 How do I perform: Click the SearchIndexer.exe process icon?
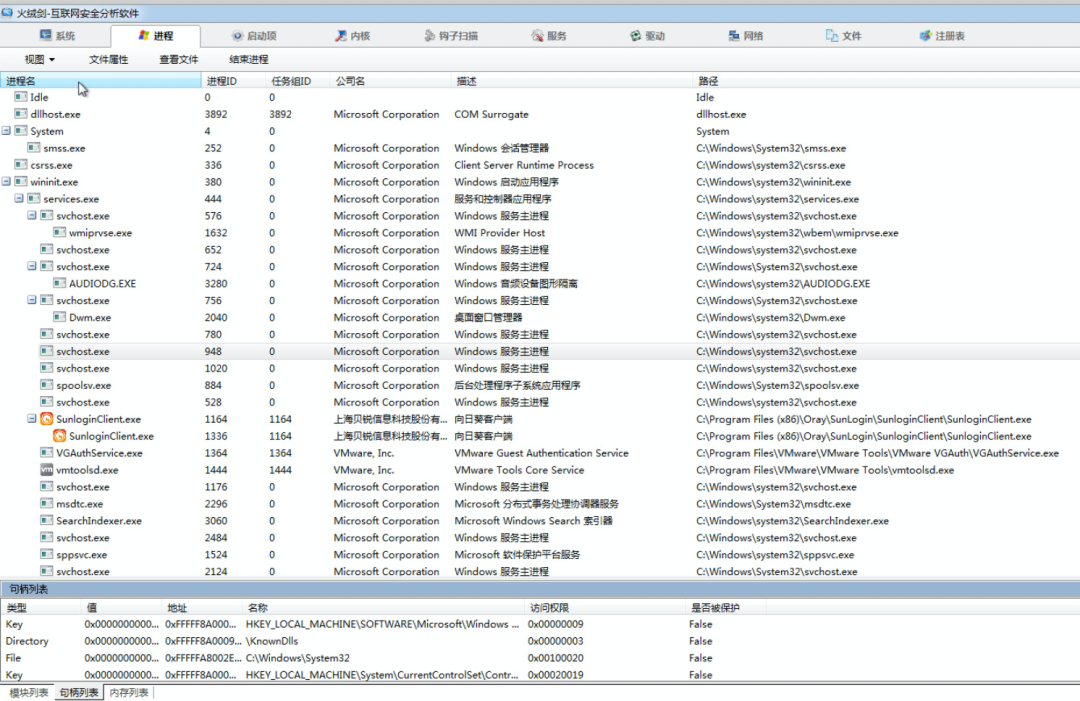(x=46, y=521)
